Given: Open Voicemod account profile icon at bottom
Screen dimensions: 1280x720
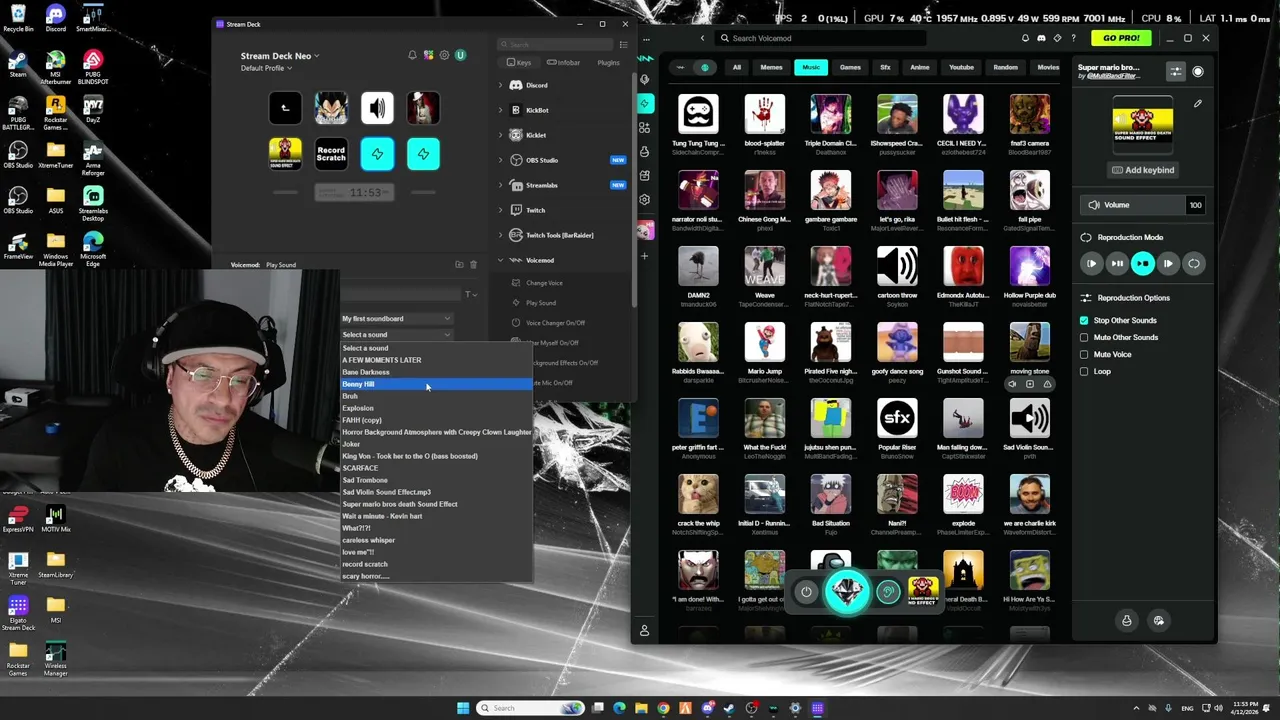Looking at the screenshot, I should [645, 631].
